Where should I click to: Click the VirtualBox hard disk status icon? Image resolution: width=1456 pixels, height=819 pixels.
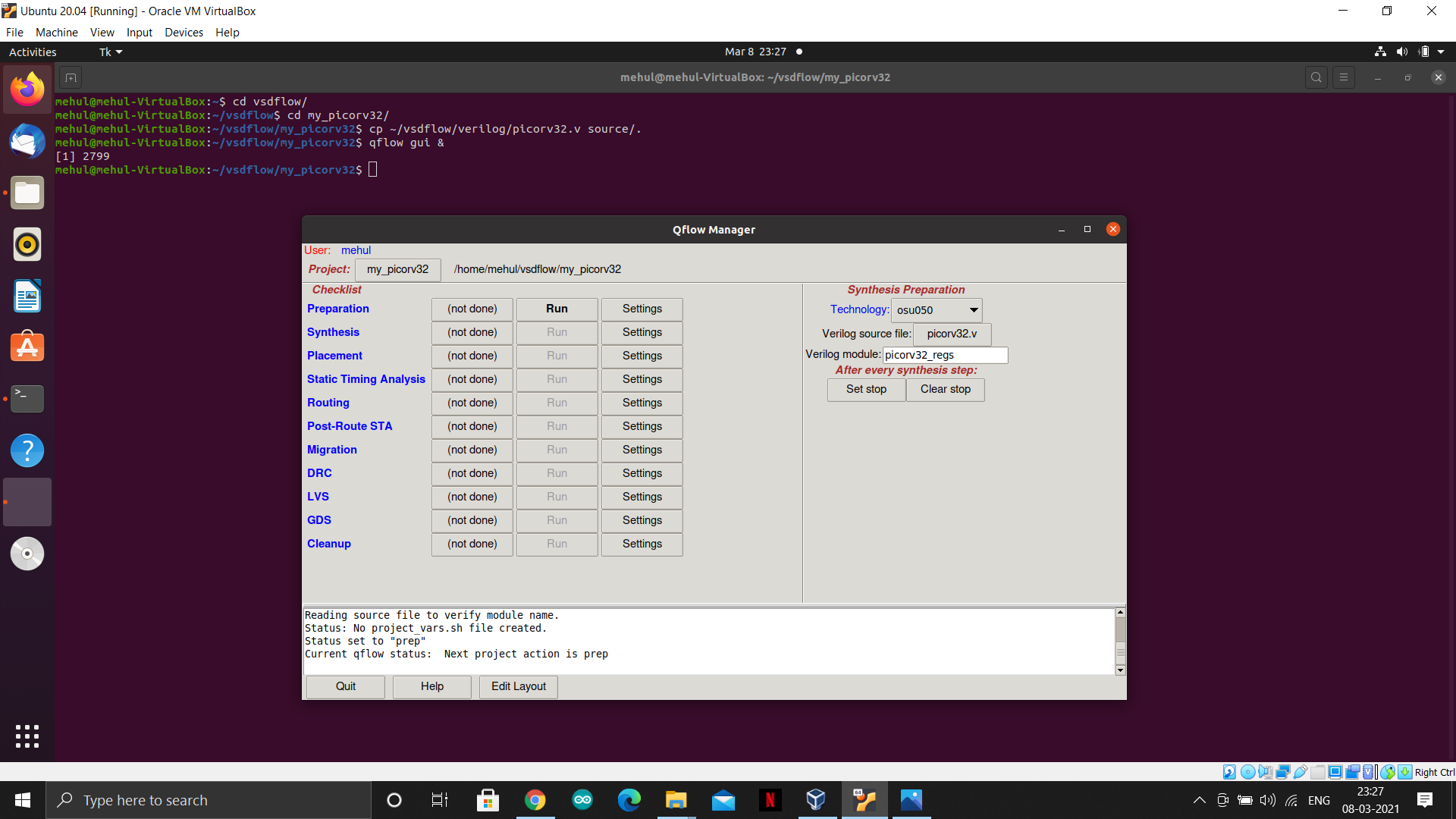1228,771
